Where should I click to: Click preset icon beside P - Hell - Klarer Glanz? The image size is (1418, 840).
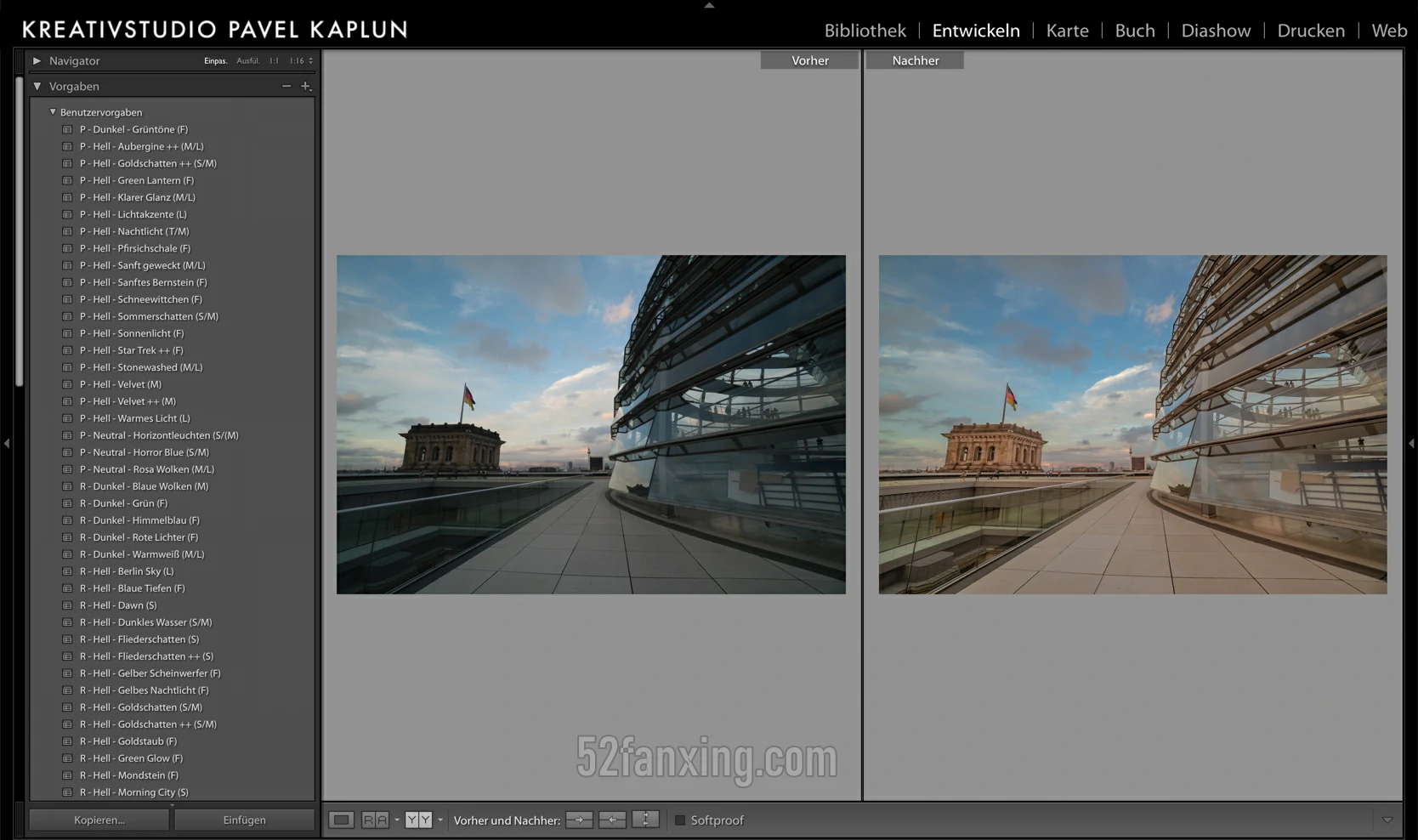click(x=67, y=197)
